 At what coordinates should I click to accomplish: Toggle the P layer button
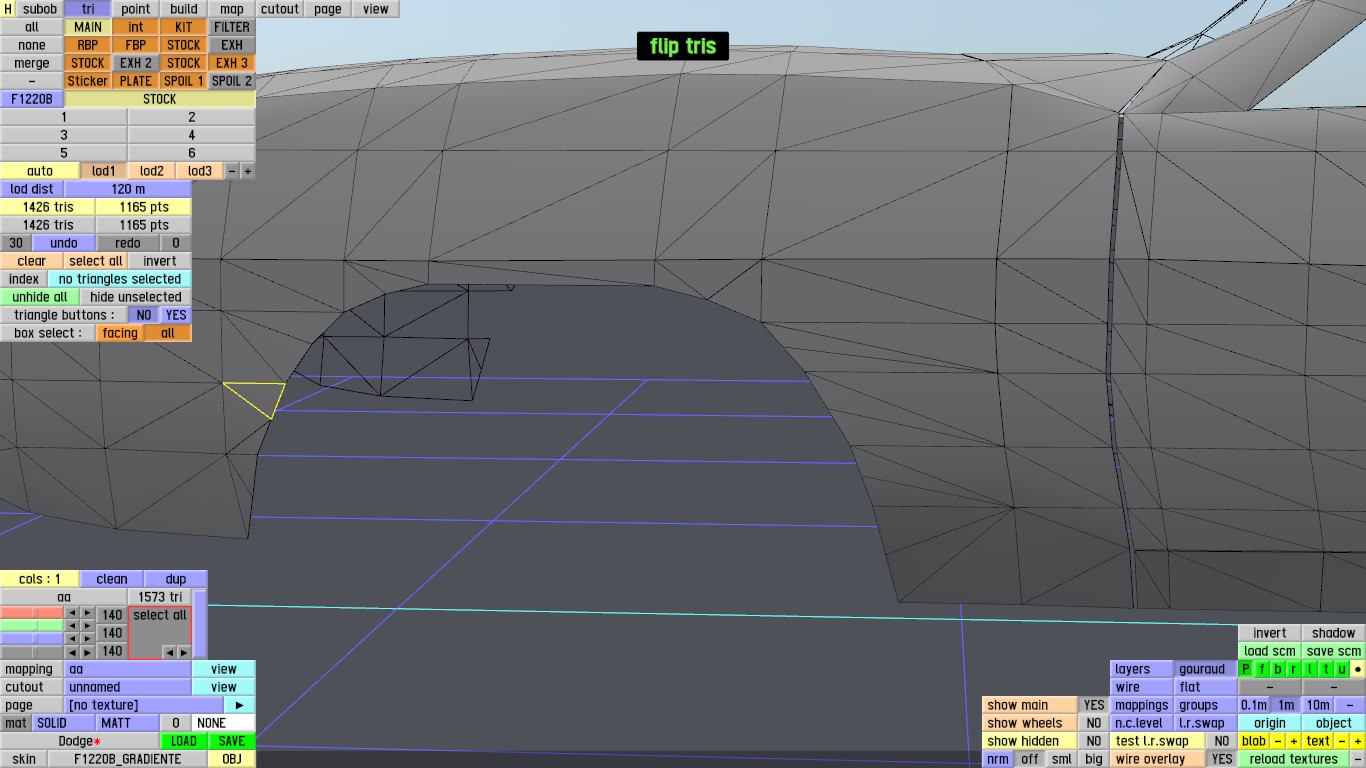pos(1246,669)
